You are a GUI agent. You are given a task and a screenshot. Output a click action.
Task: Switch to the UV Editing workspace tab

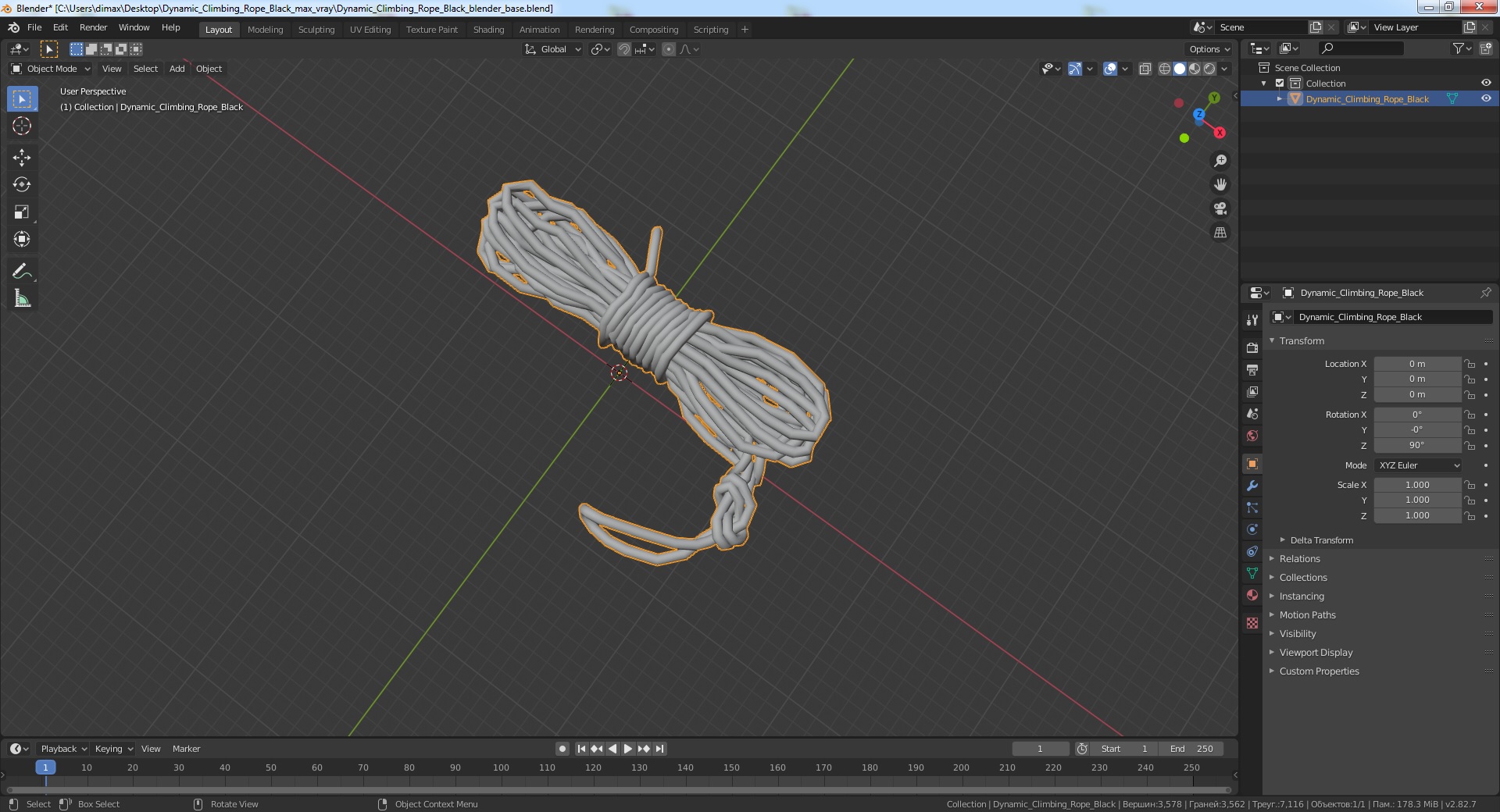pyautogui.click(x=370, y=30)
